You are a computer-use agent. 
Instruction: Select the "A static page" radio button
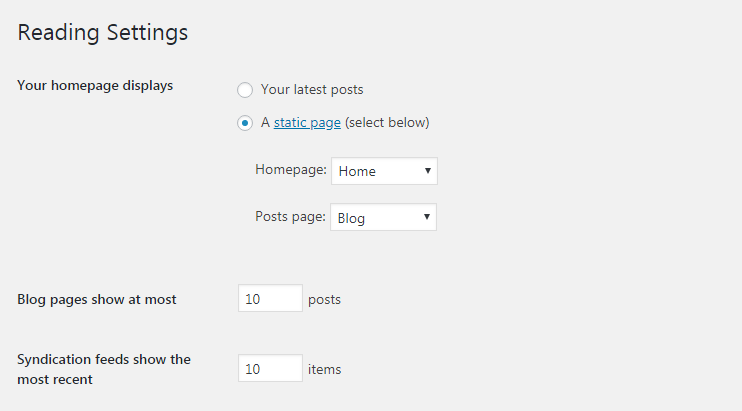pyautogui.click(x=245, y=123)
